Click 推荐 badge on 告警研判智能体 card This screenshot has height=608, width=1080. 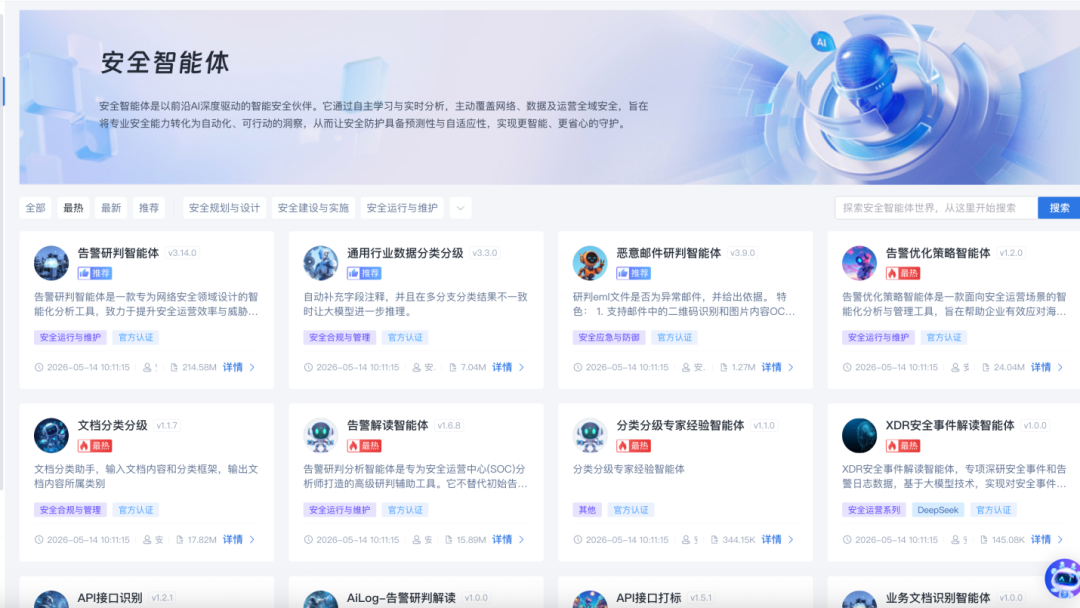coord(95,273)
